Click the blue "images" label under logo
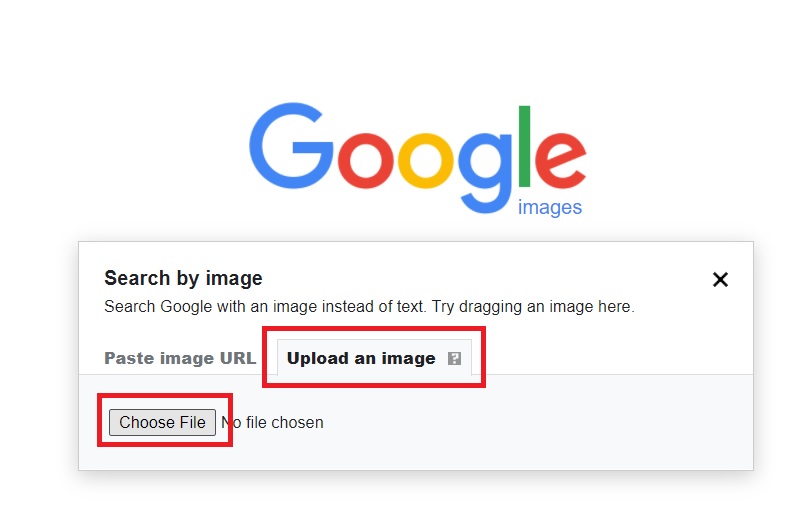Viewport: 808px width, 507px height. (550, 208)
